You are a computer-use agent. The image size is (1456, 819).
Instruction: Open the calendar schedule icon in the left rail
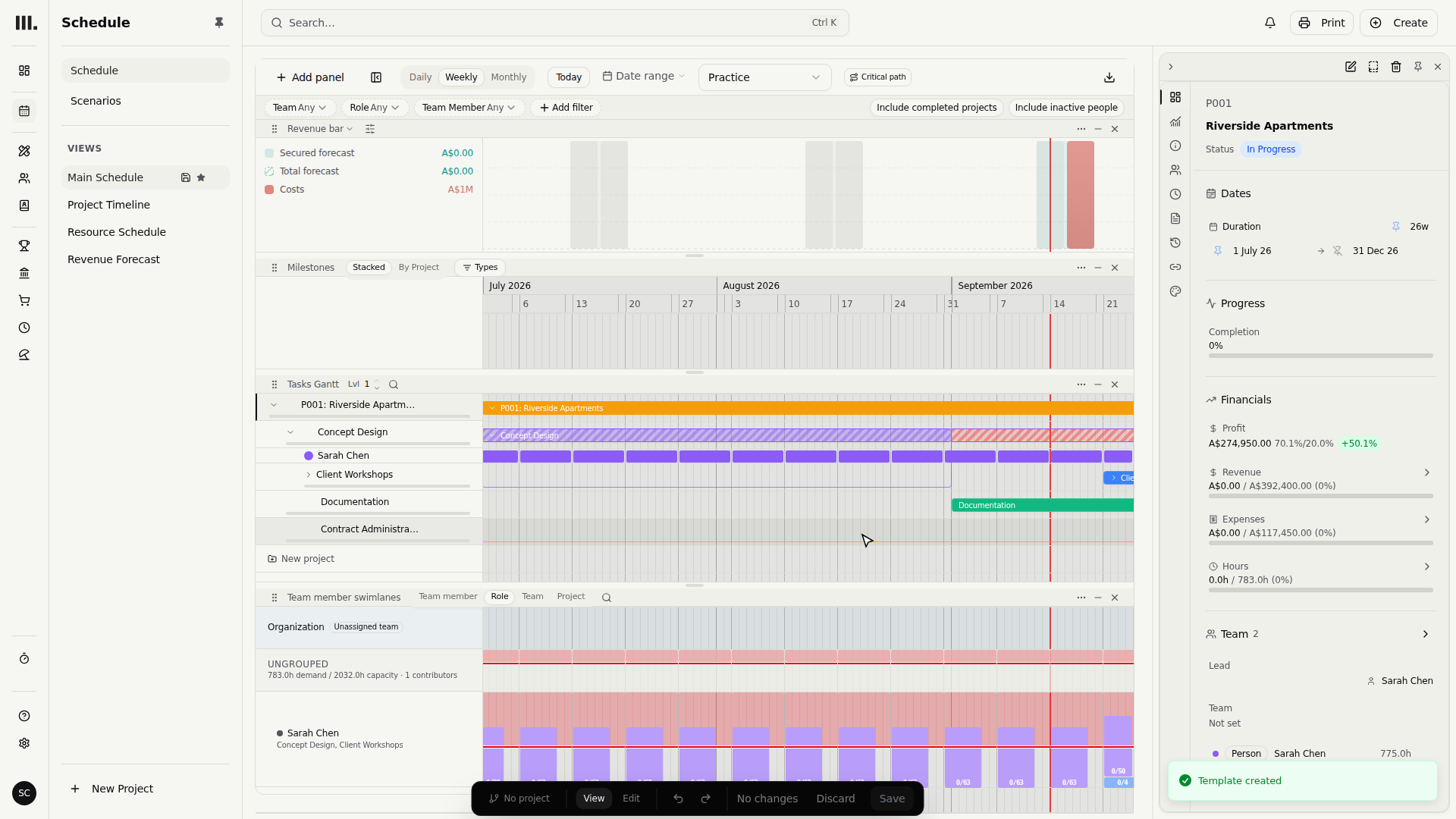click(x=24, y=111)
